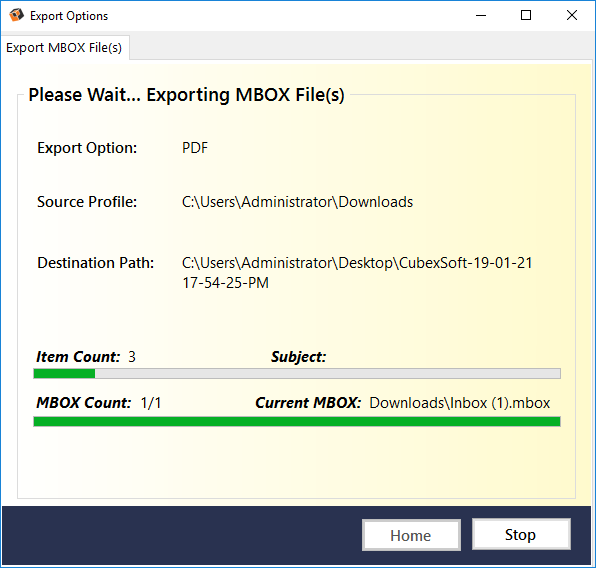Viewport: 596px width, 568px height.
Task: Click the Destination Path label
Action: (96, 263)
